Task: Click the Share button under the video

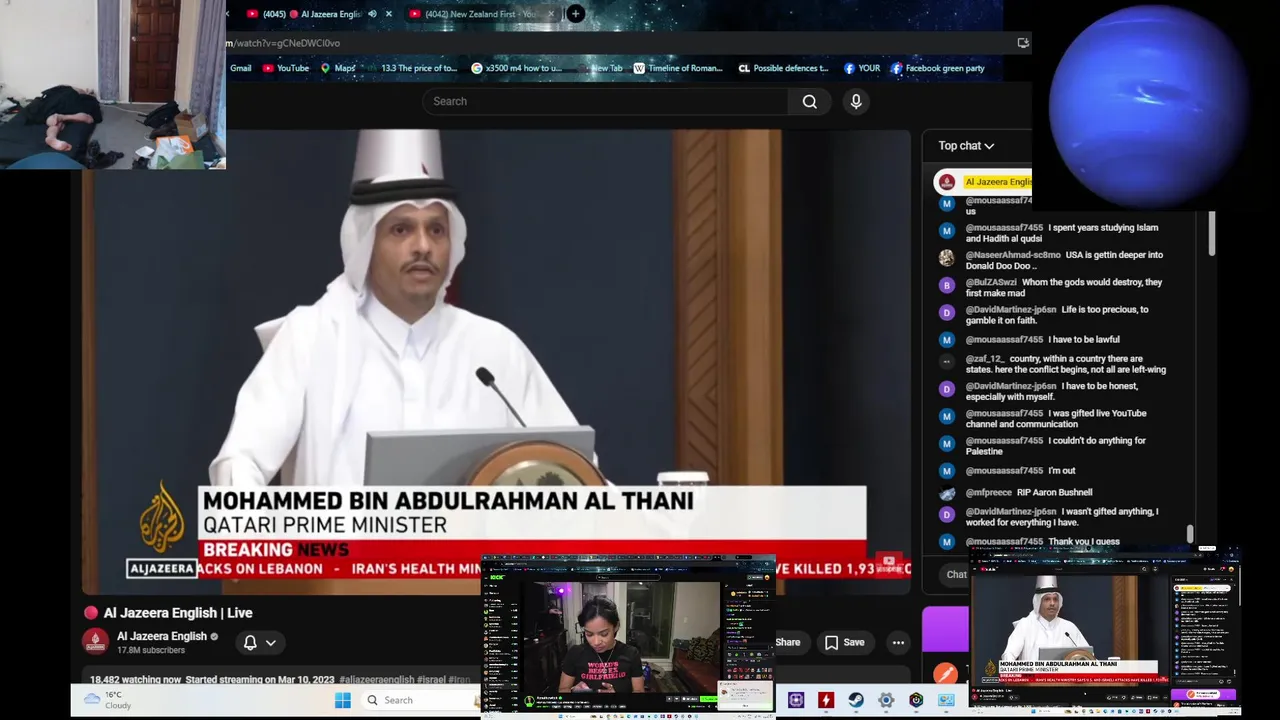Action: pyautogui.click(x=787, y=643)
